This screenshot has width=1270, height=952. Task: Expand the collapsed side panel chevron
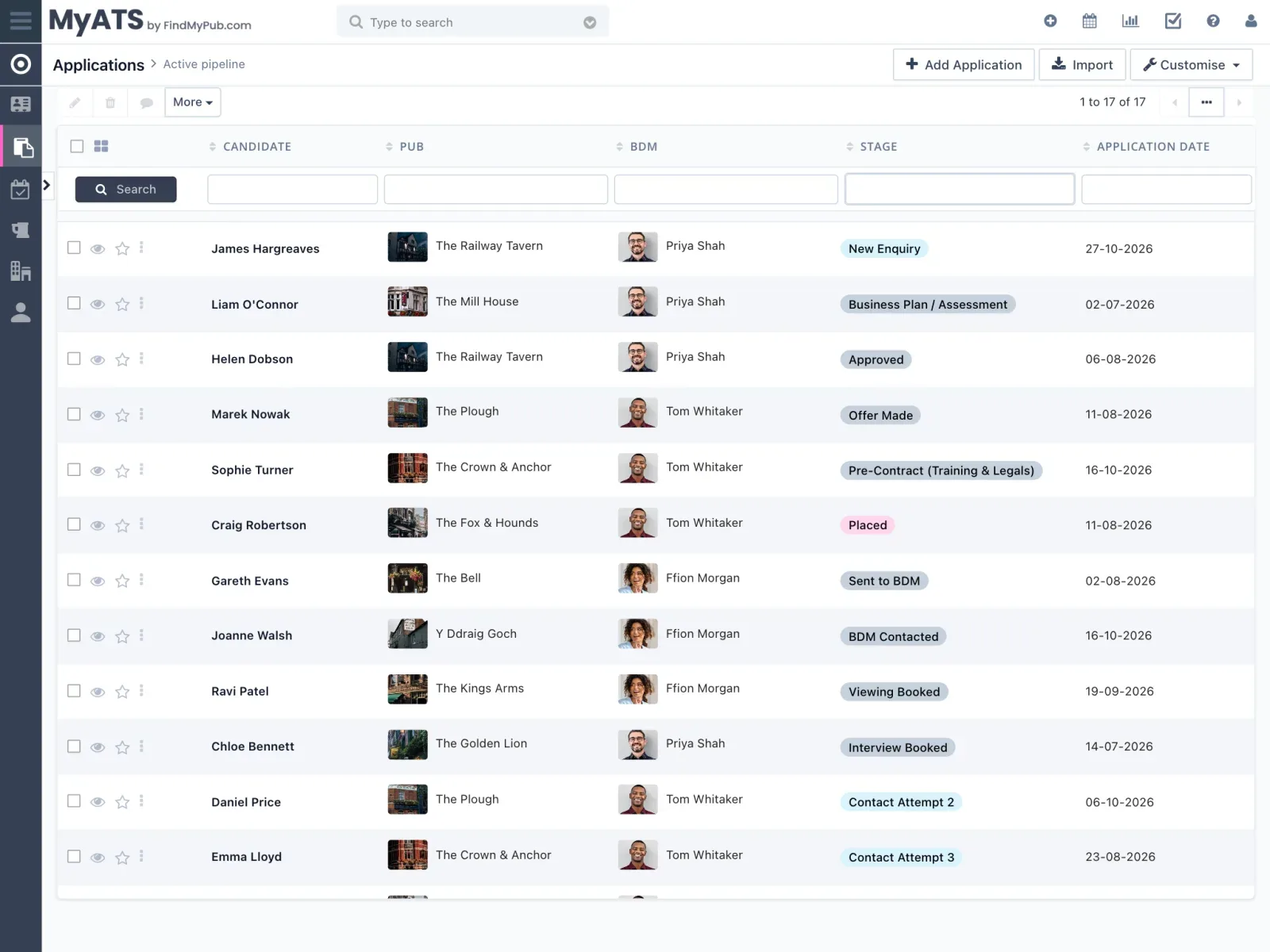pyautogui.click(x=47, y=185)
